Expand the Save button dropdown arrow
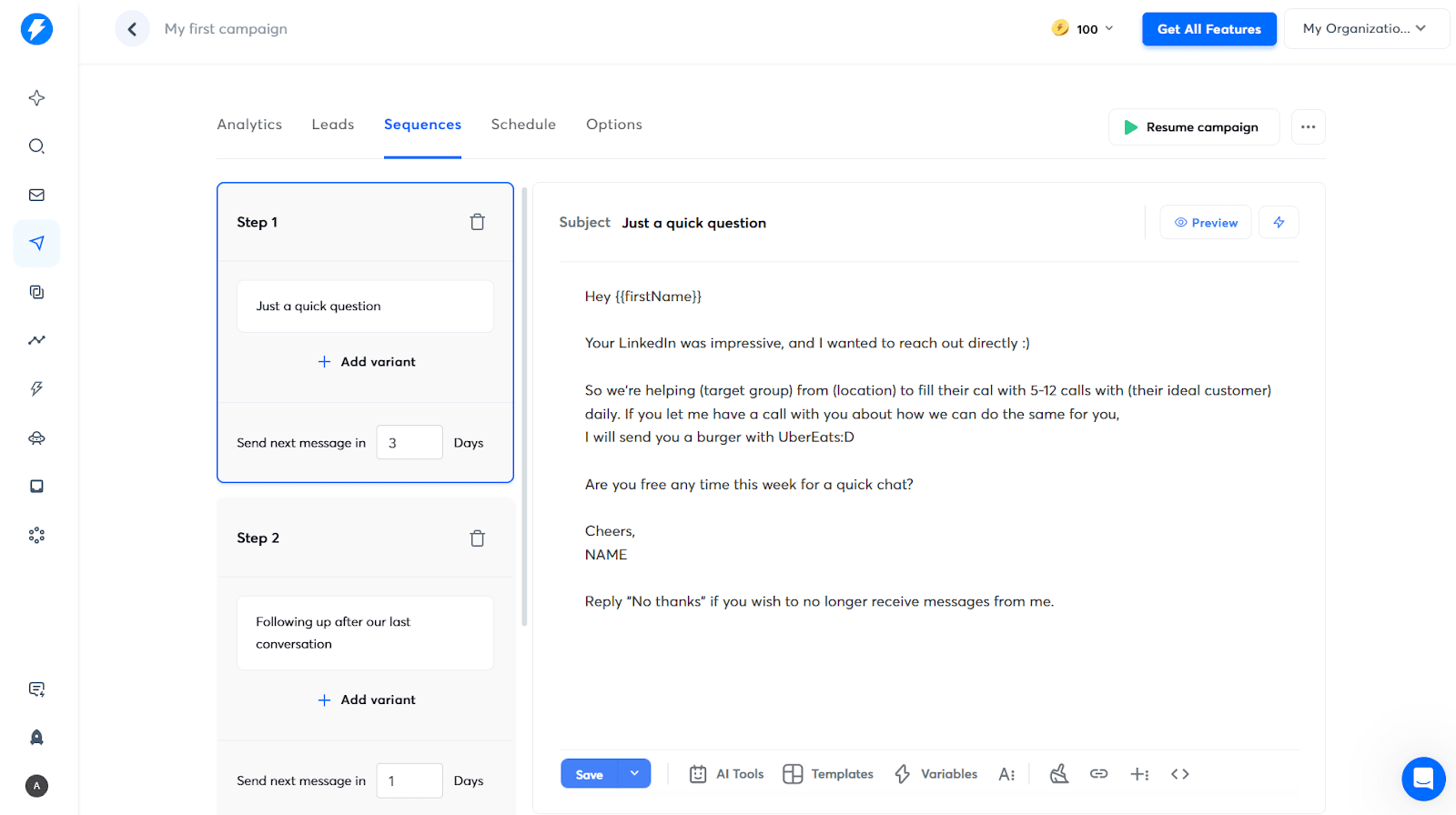 click(634, 774)
